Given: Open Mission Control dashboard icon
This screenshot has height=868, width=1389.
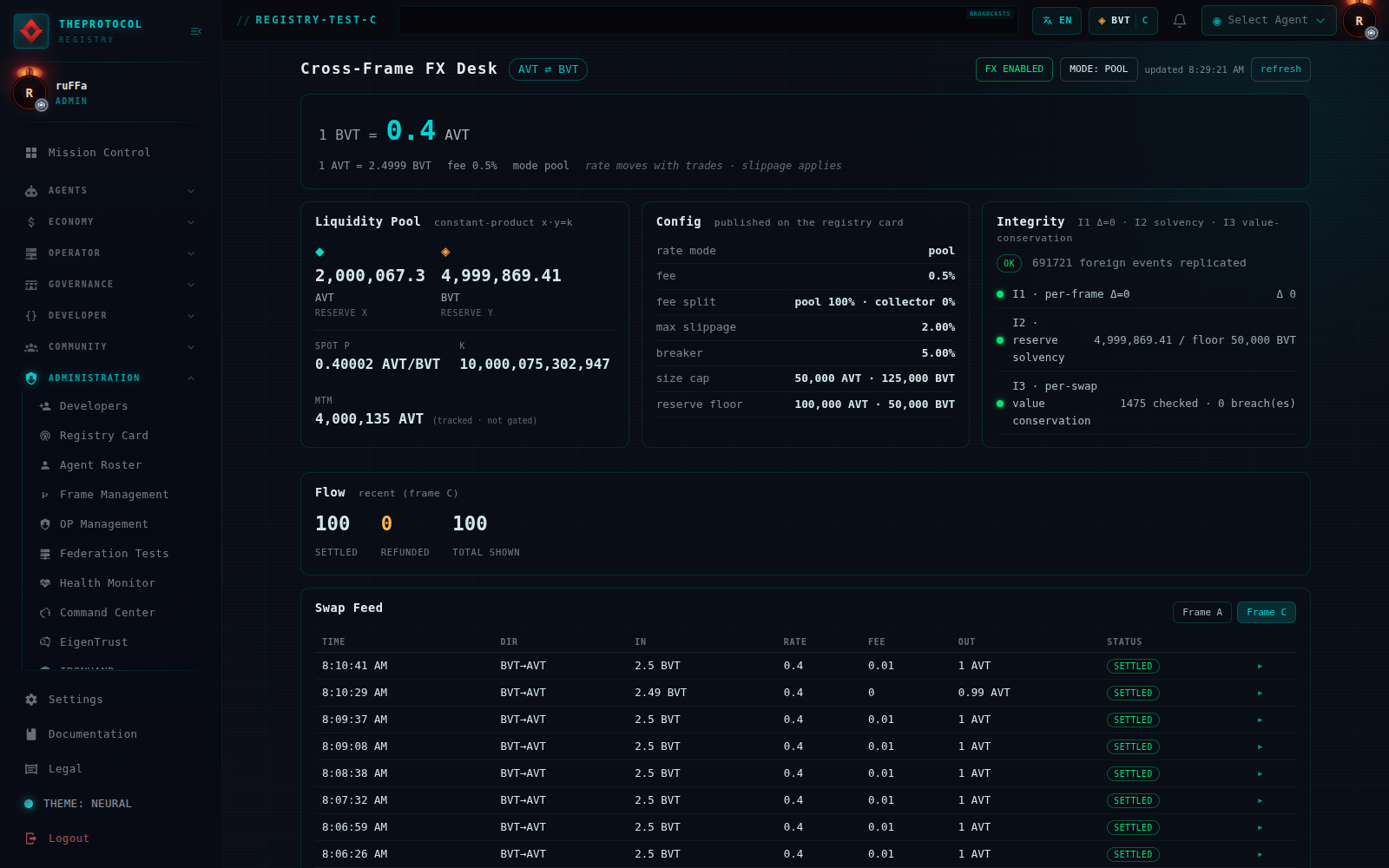Looking at the screenshot, I should [x=31, y=153].
